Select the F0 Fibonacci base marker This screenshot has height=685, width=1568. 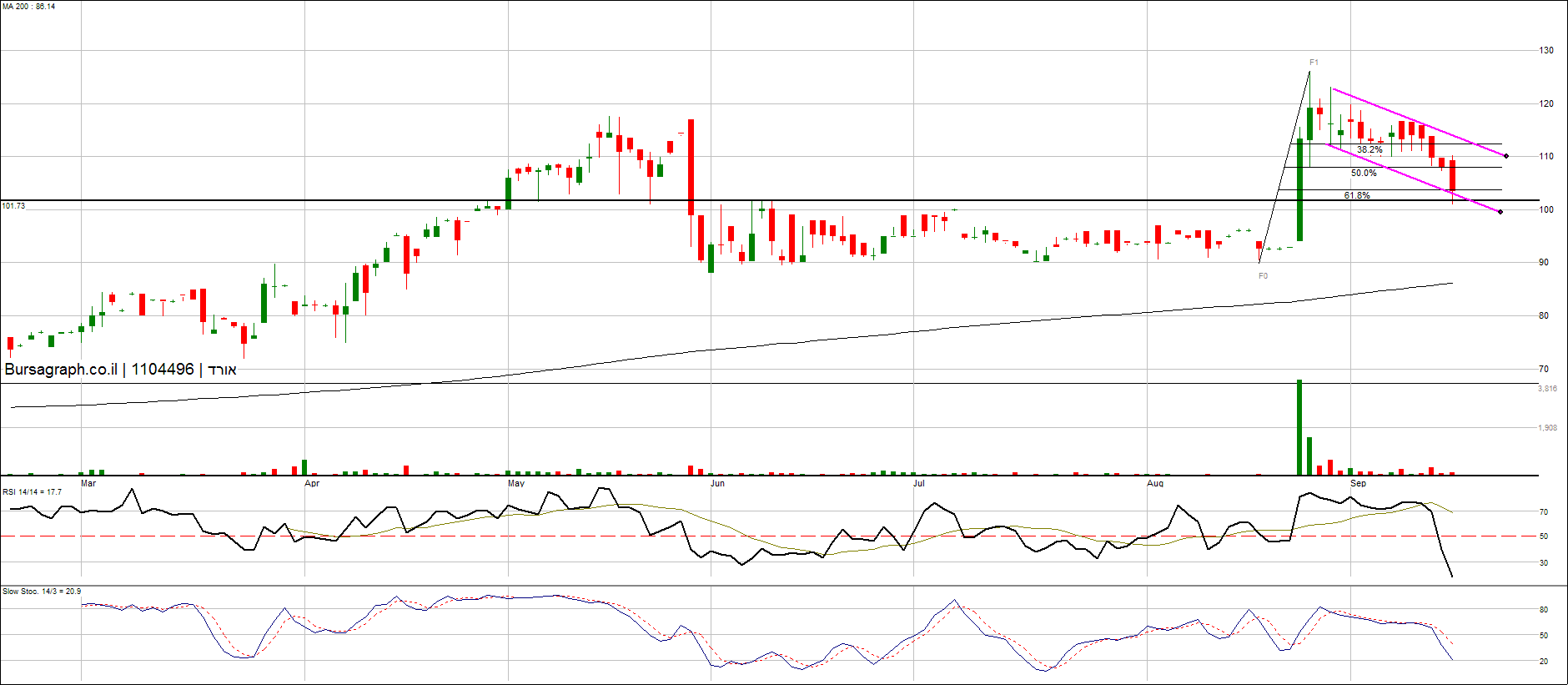pyautogui.click(x=1263, y=276)
